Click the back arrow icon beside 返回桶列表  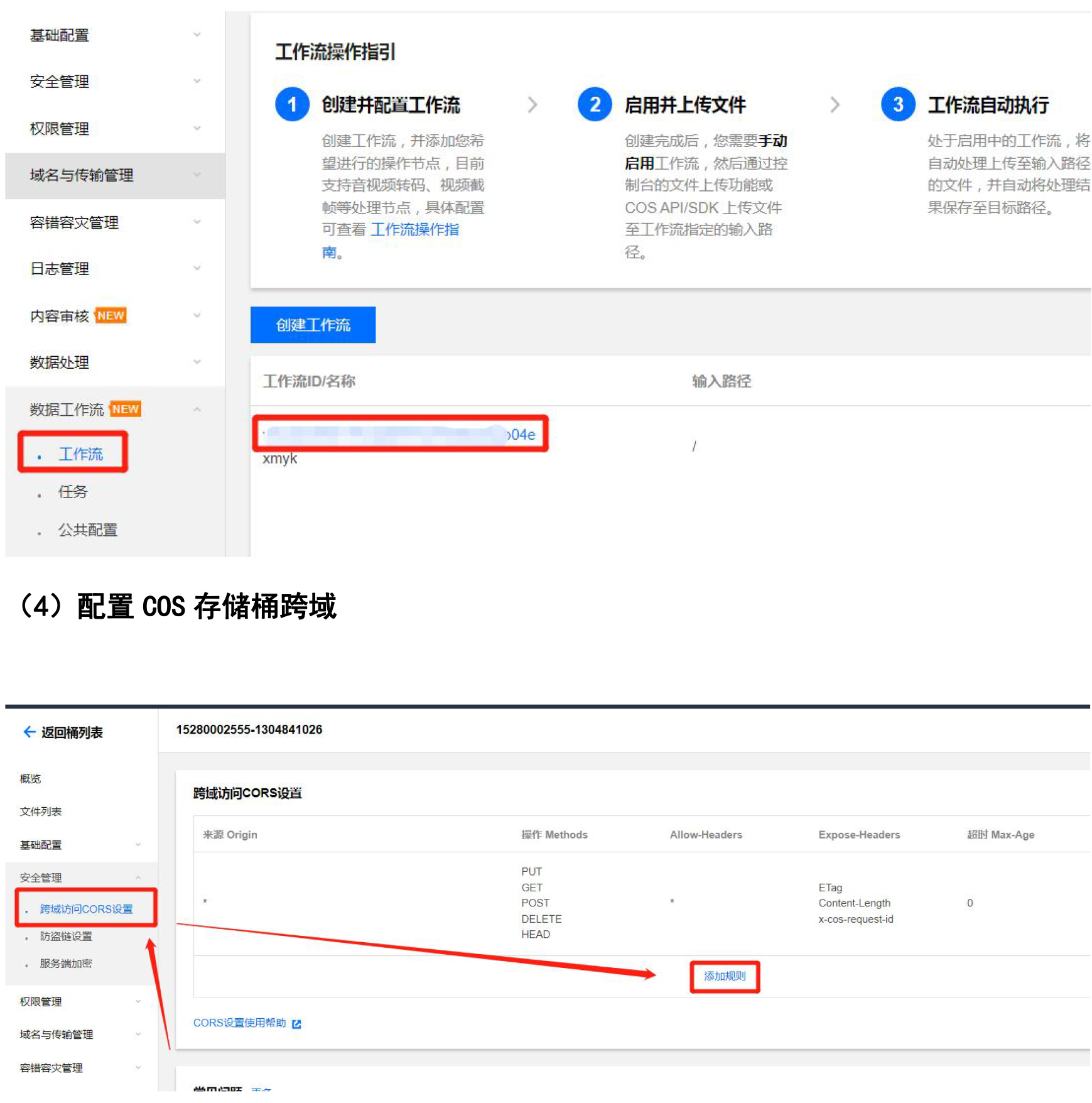pos(29,732)
